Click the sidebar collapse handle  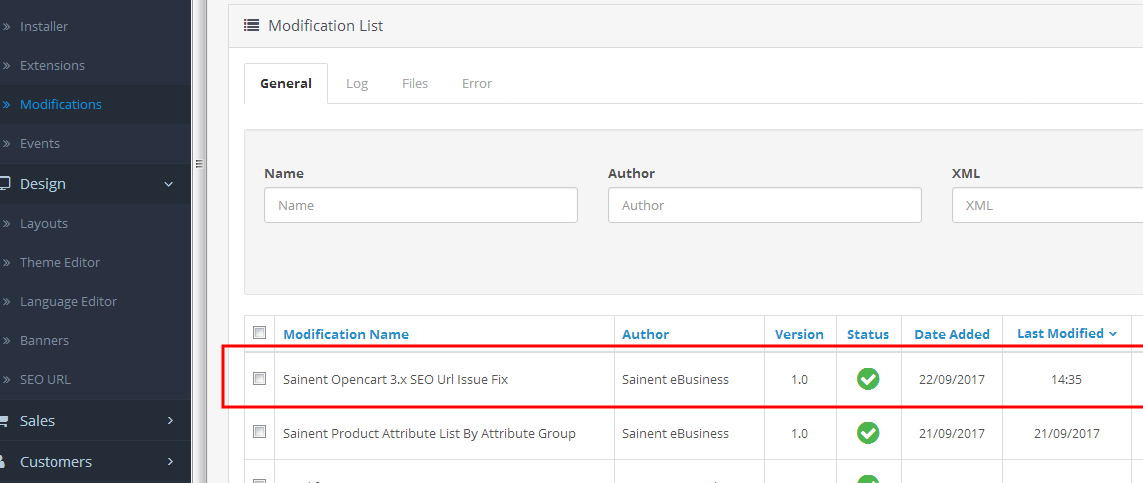pos(198,165)
